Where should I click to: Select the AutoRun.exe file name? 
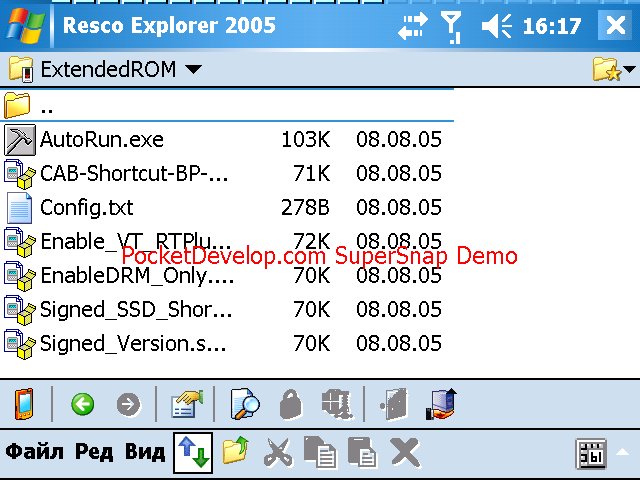click(102, 140)
